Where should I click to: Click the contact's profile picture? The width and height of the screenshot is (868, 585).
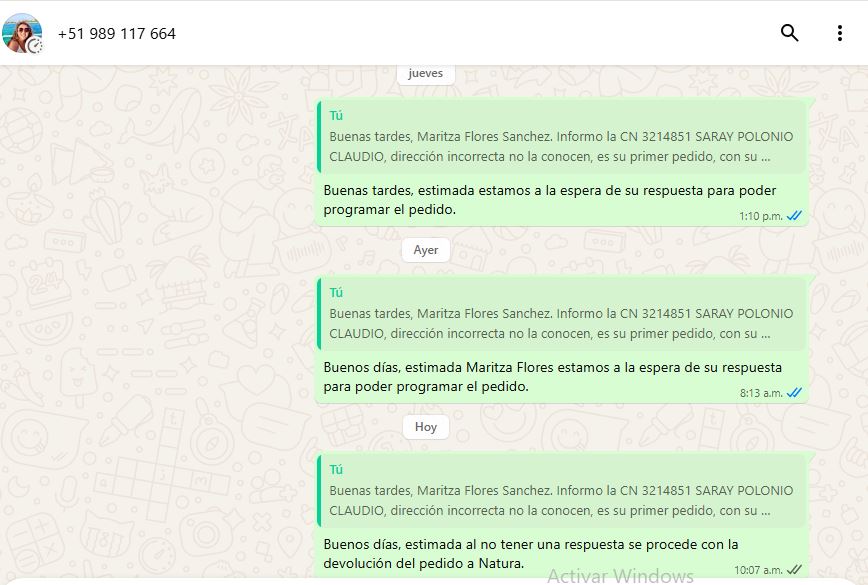[22, 33]
